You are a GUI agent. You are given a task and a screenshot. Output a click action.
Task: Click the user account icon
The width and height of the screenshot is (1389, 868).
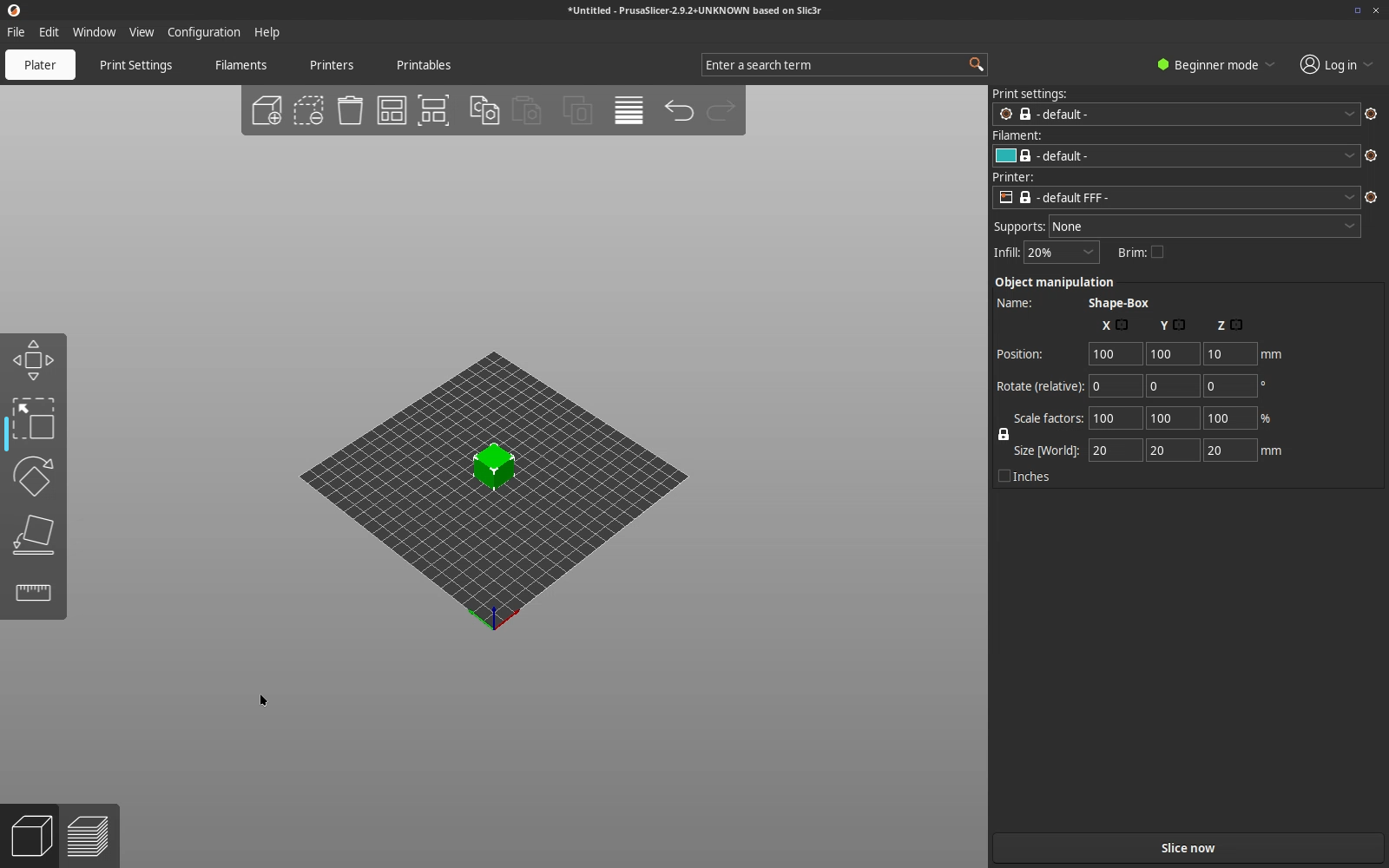(x=1309, y=64)
